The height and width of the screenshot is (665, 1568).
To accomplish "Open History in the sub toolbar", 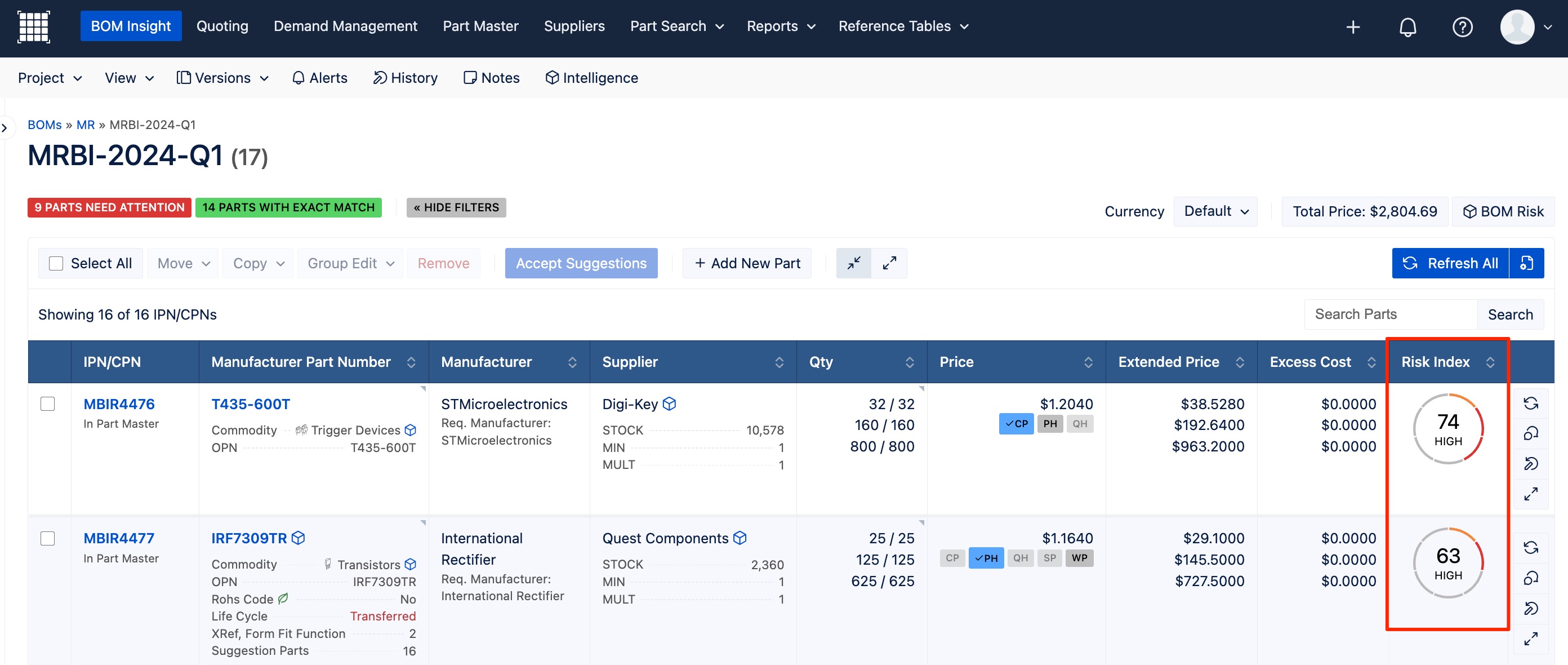I will point(405,78).
